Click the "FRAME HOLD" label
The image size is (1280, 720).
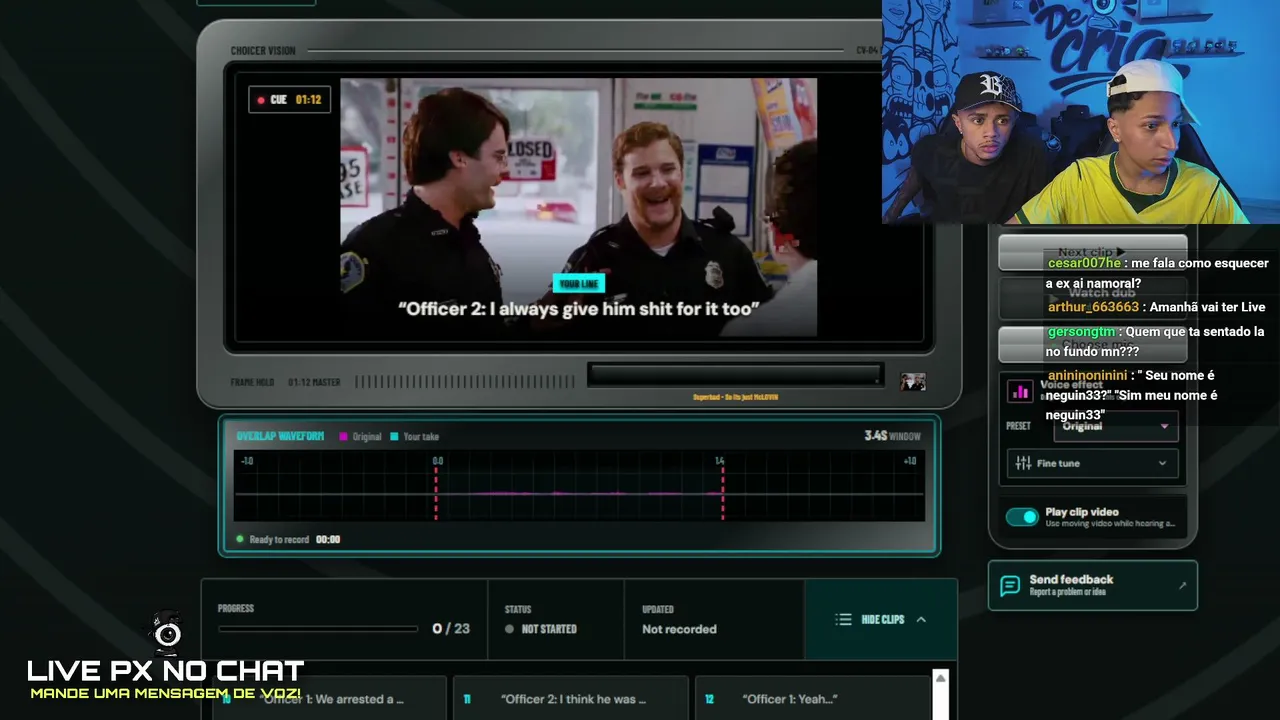[253, 382]
